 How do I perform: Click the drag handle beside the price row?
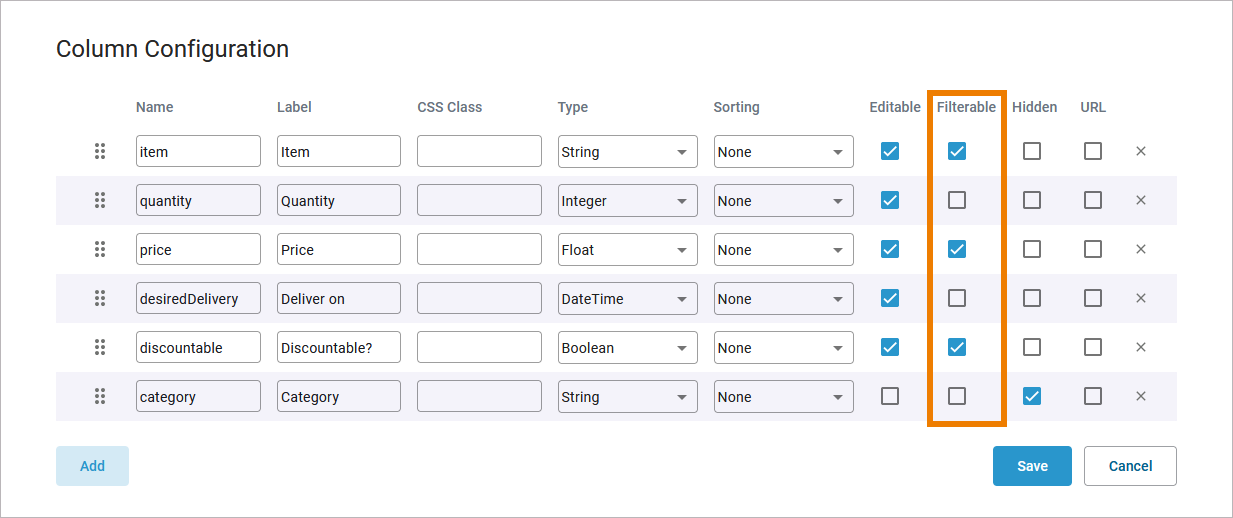[x=100, y=249]
